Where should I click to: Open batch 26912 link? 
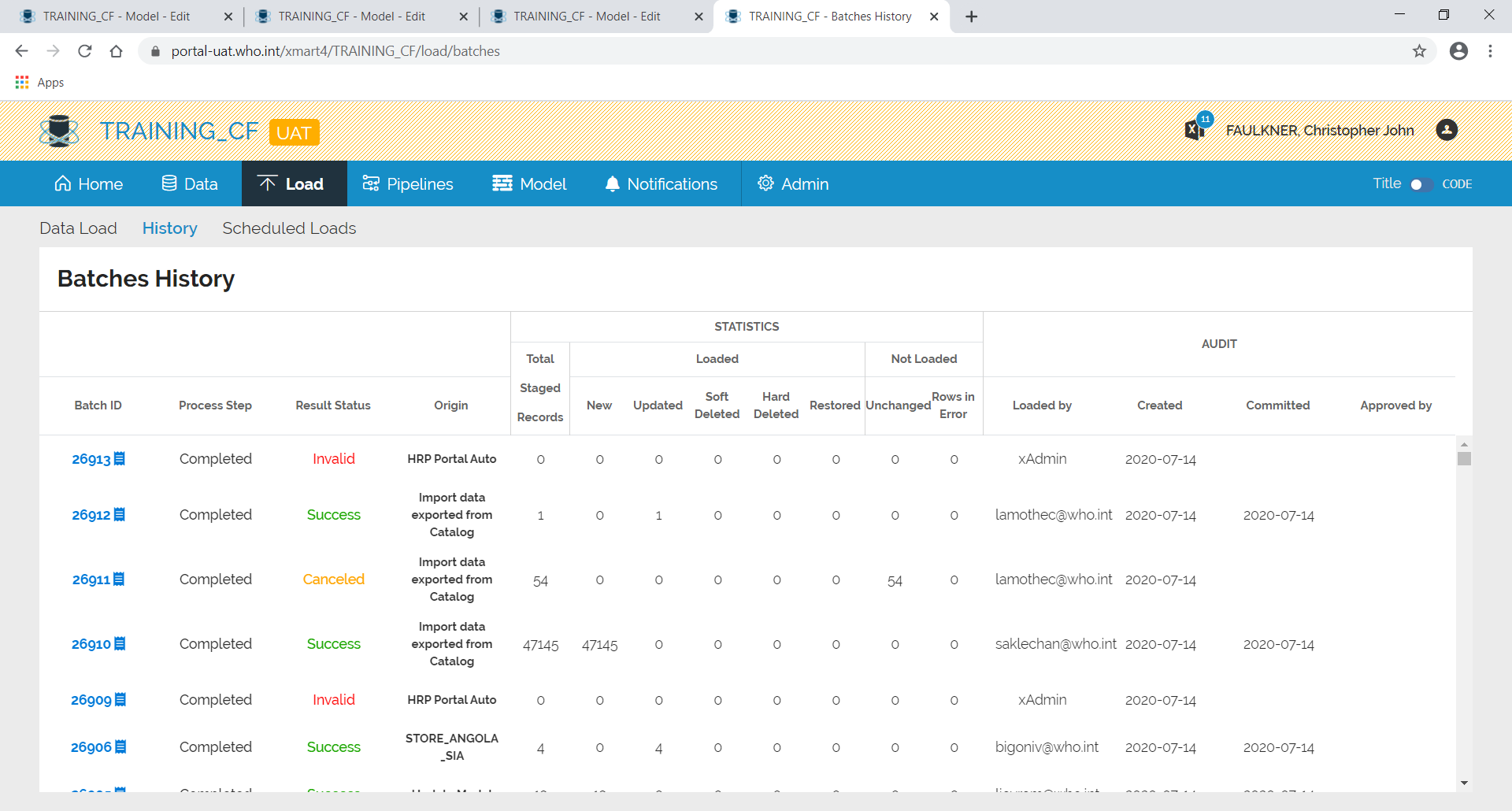tap(91, 515)
